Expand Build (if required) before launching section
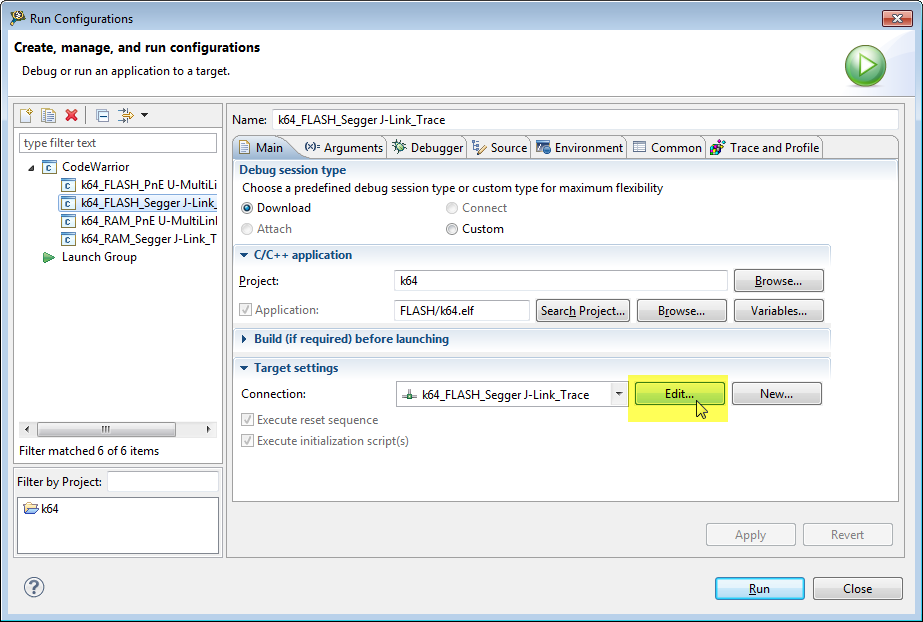Screen dimensions: 923x622 [x=245, y=339]
